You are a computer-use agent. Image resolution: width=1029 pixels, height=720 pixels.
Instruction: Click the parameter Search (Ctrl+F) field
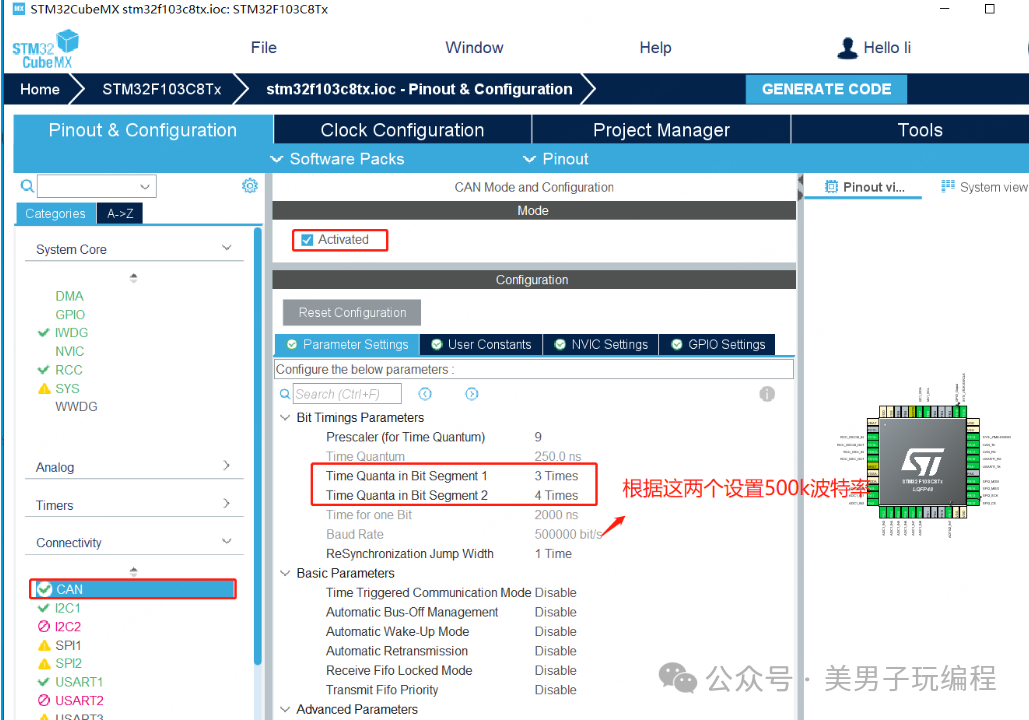point(347,394)
